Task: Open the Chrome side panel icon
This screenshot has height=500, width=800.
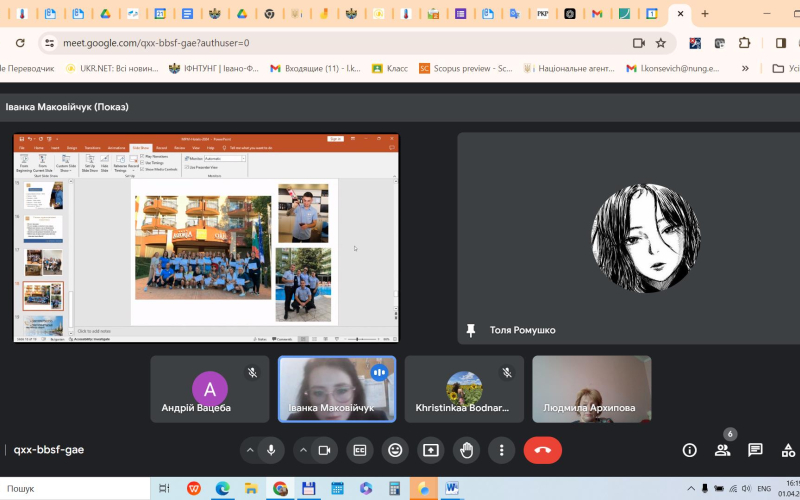Action: [x=781, y=43]
